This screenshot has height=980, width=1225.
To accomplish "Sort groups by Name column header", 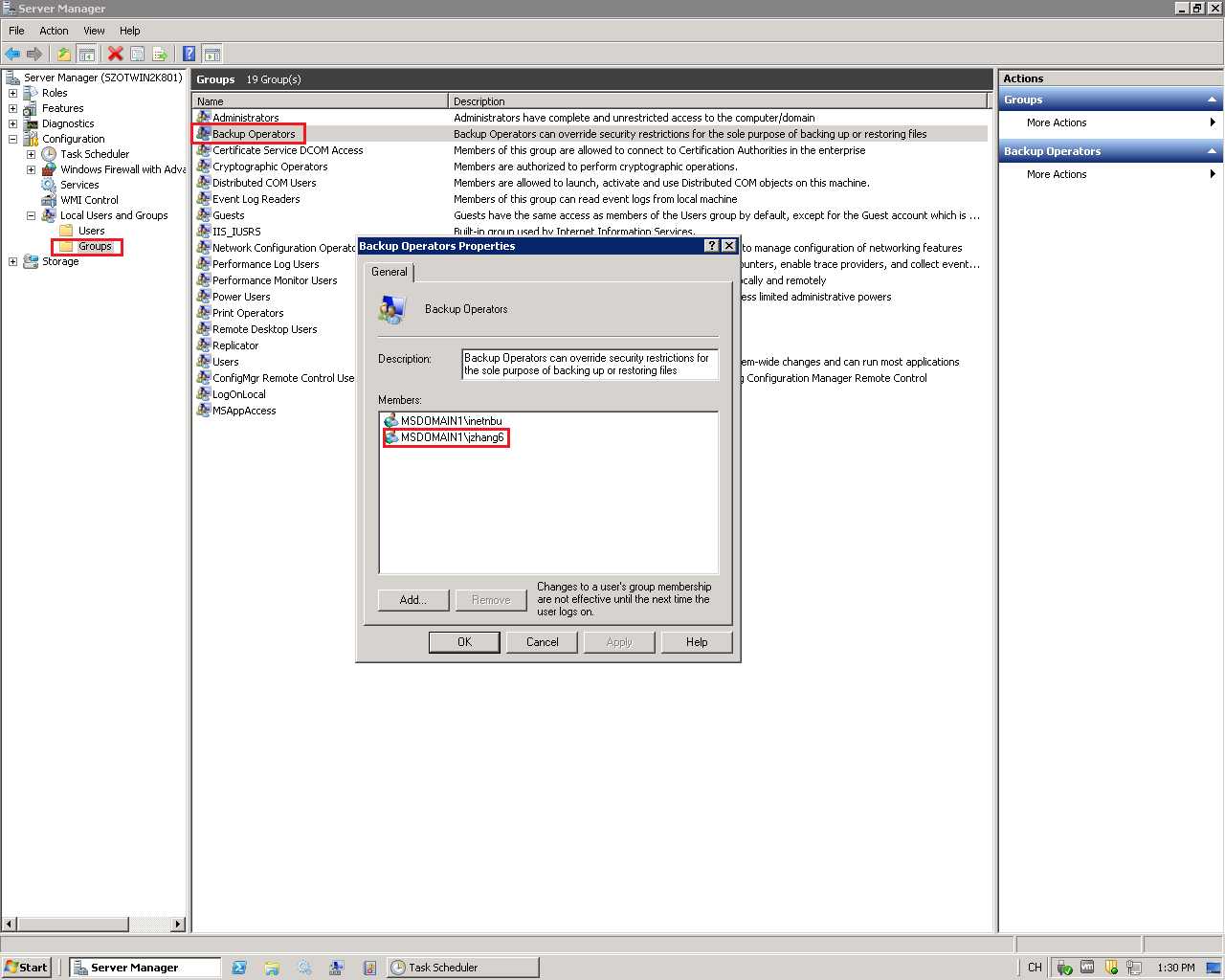I will (x=321, y=100).
